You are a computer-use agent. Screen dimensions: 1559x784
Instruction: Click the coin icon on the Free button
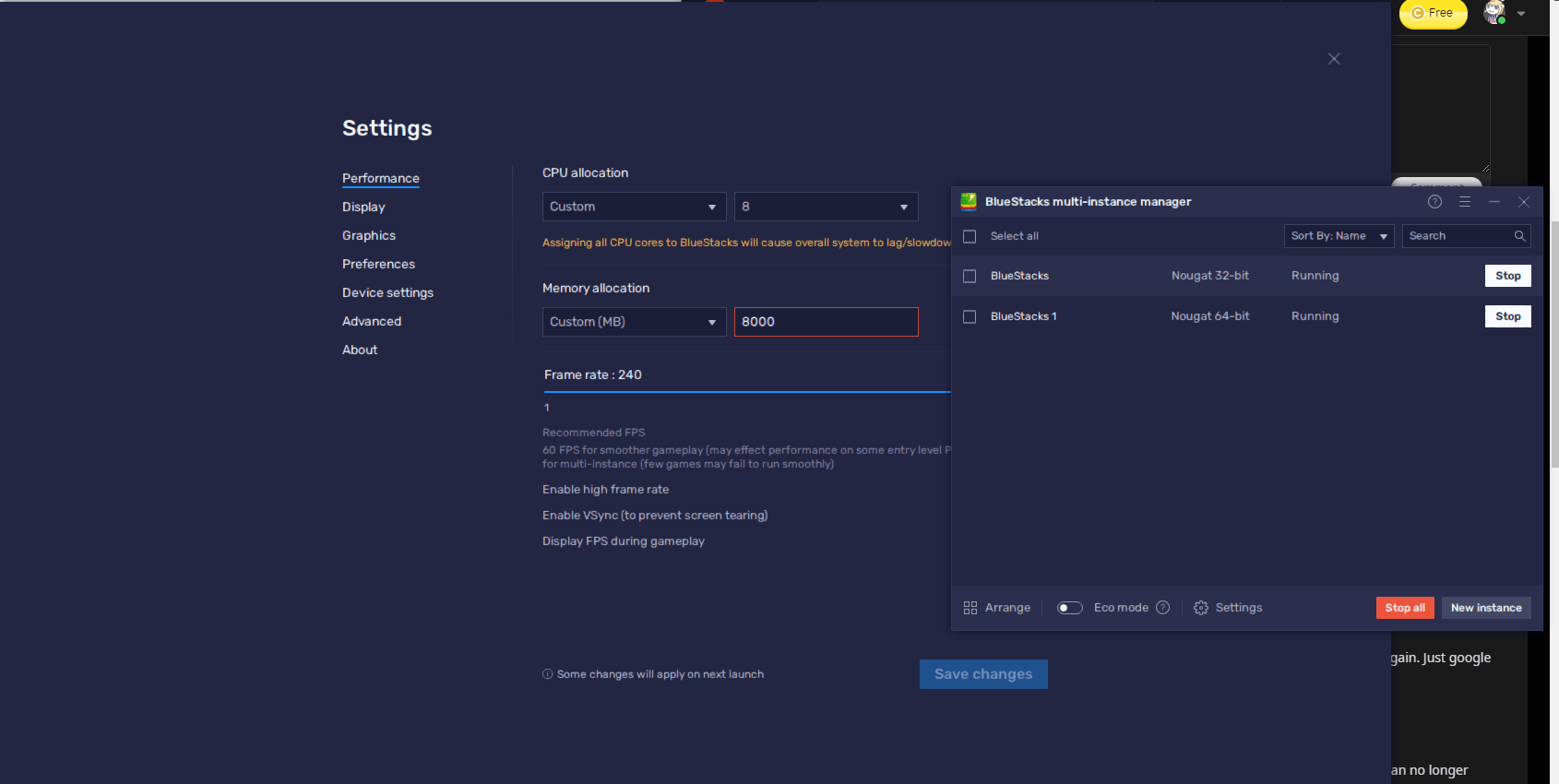[1418, 13]
